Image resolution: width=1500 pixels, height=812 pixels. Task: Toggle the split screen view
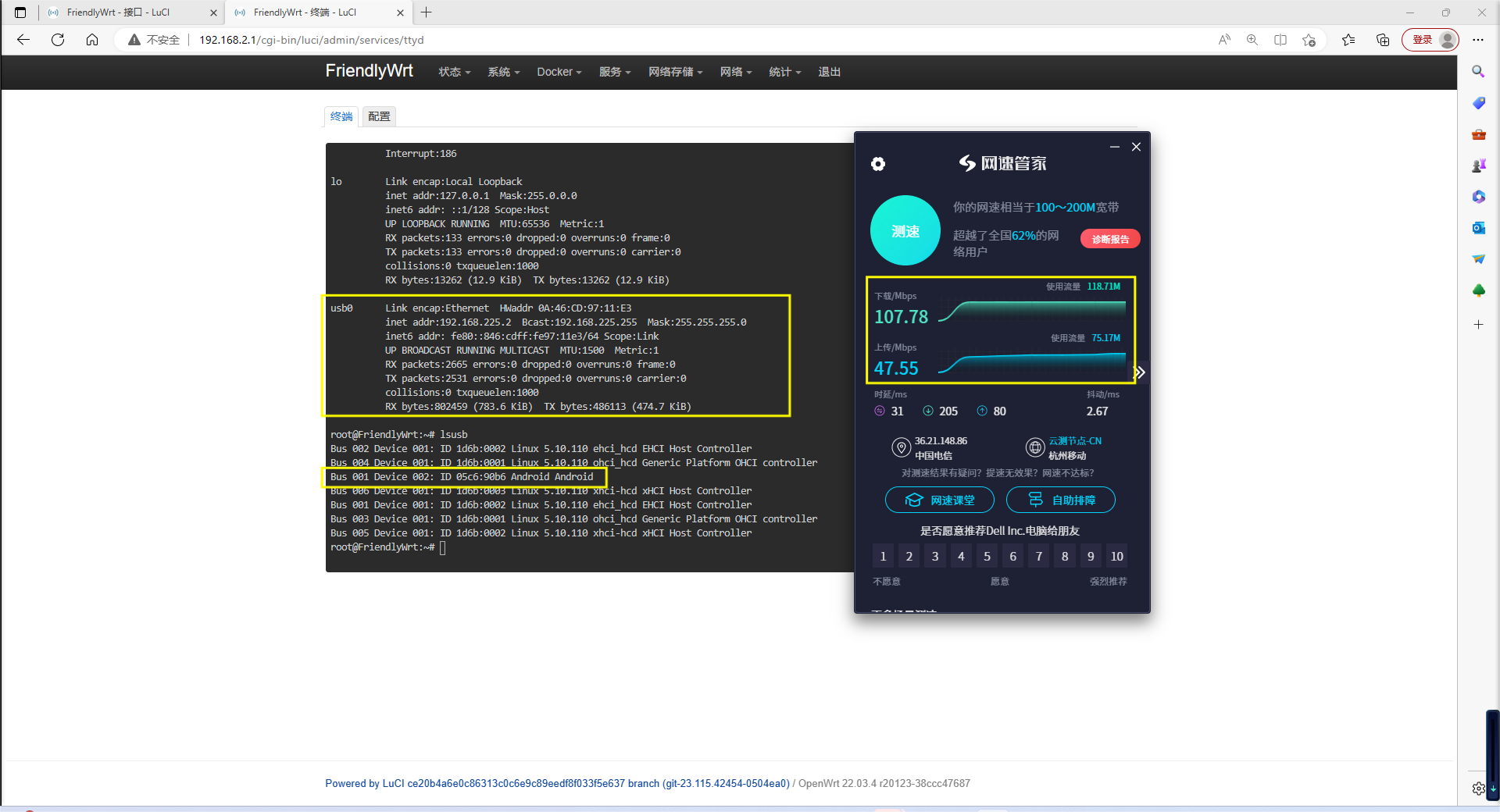tap(1280, 40)
